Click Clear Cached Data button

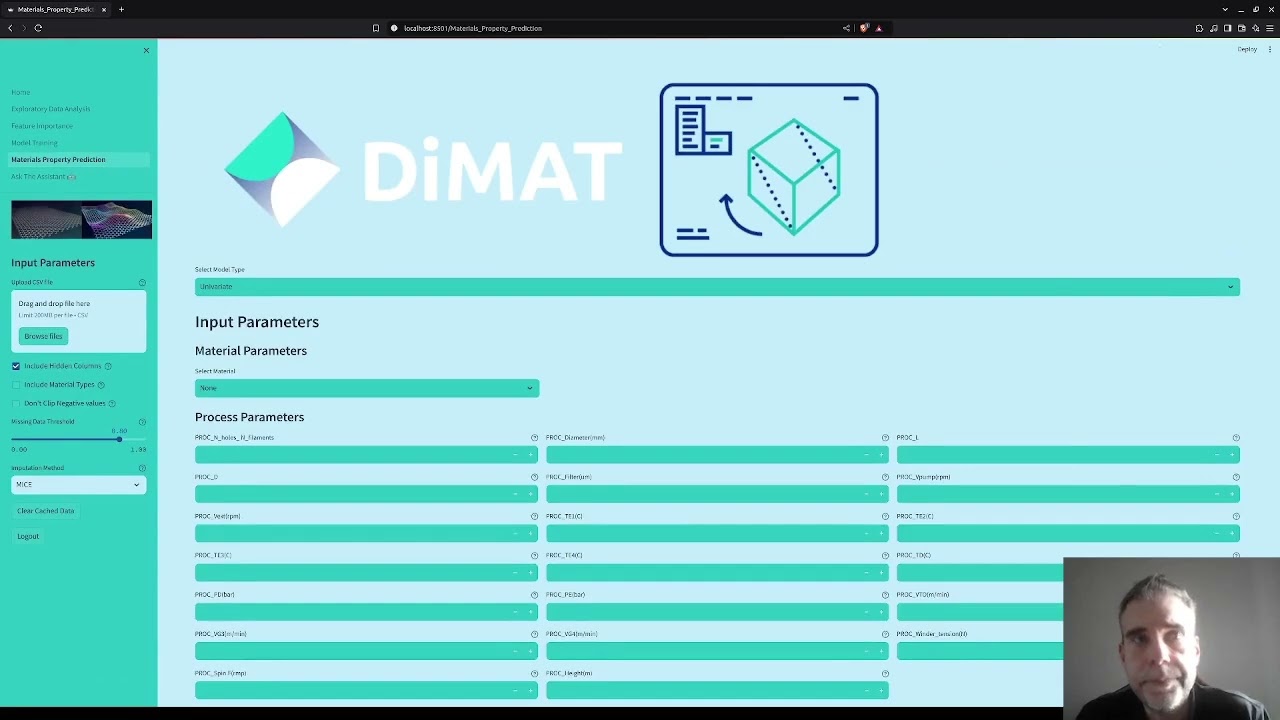tap(45, 511)
